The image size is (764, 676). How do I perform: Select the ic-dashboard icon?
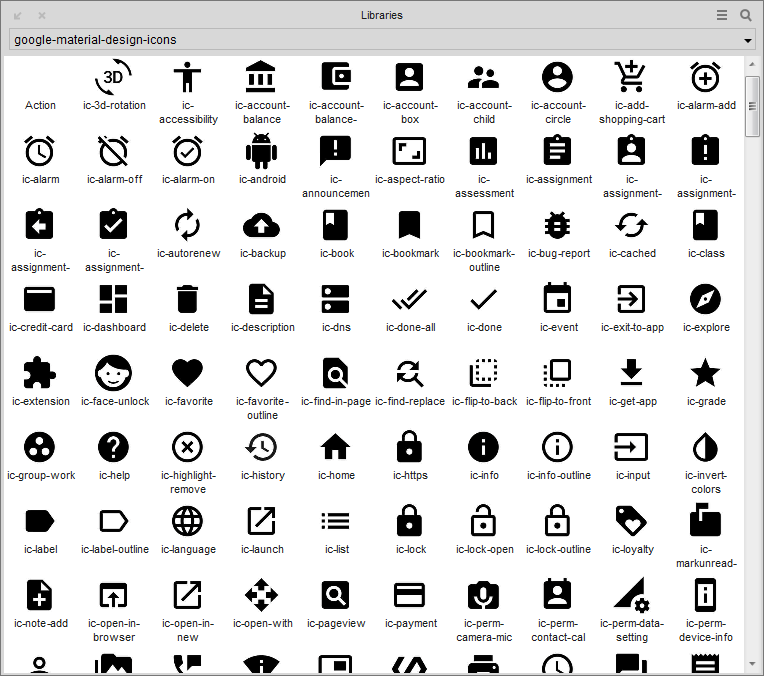pos(114,299)
